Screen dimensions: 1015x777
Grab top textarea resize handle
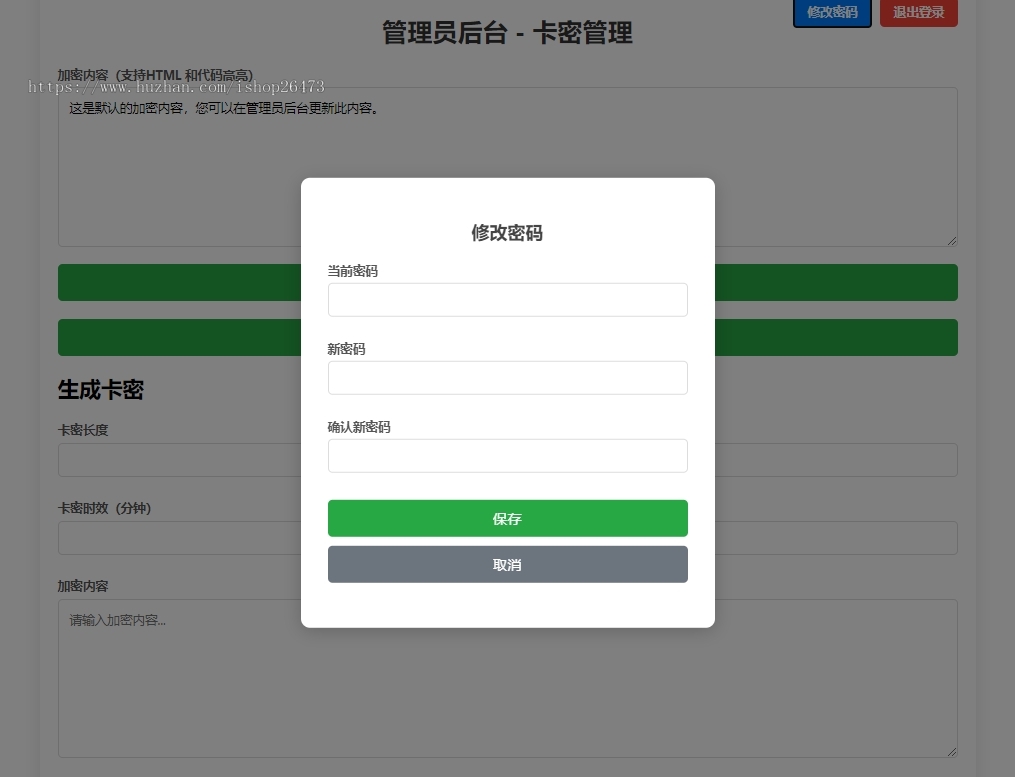(952, 241)
